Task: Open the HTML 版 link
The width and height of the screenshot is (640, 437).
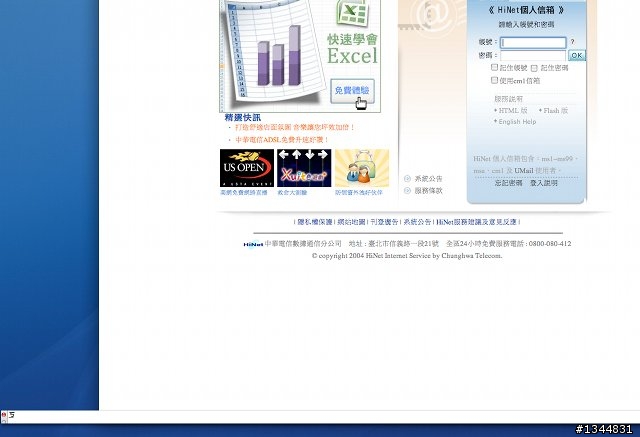Action: (x=513, y=111)
